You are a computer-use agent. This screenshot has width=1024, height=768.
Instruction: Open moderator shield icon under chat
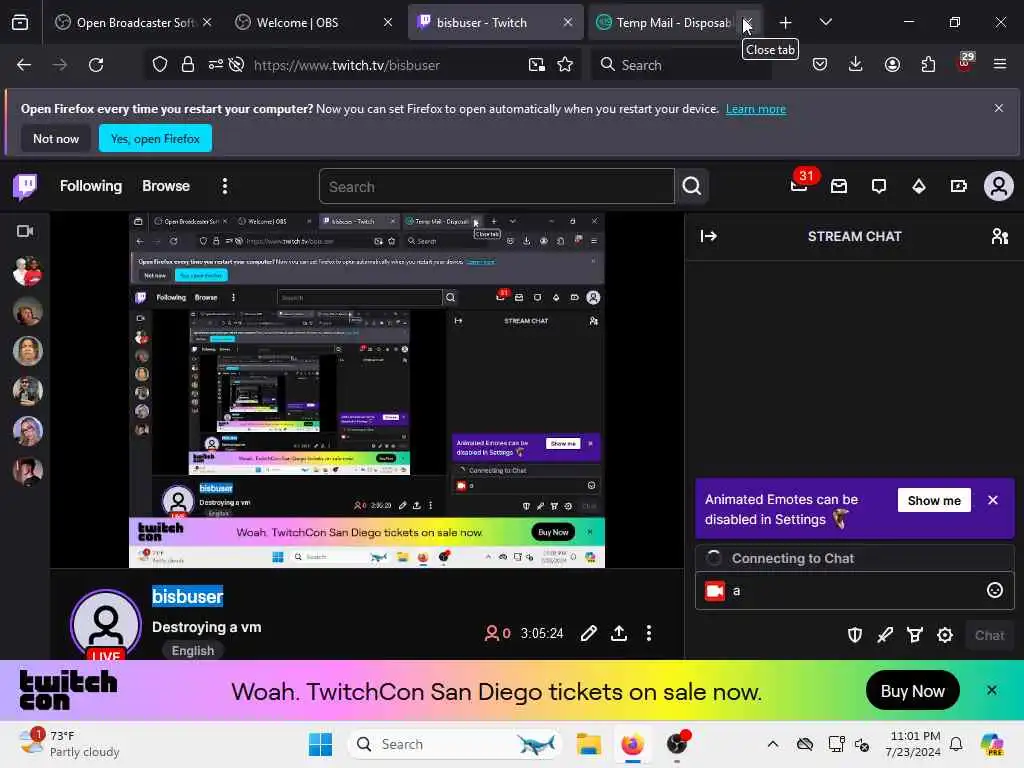(x=855, y=635)
